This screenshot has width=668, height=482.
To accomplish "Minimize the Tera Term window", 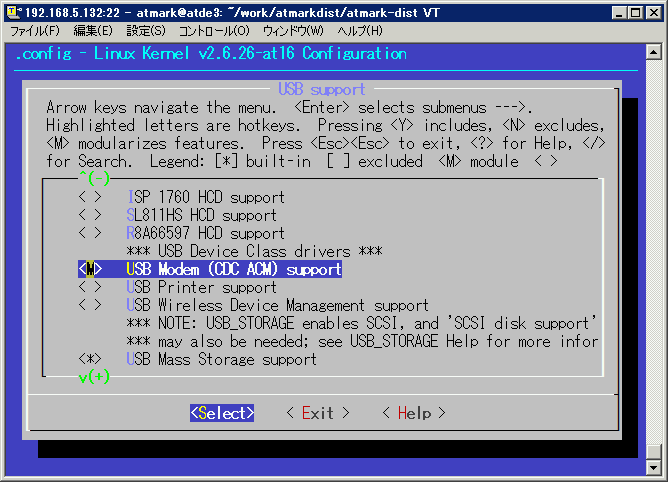I will 619,13.
